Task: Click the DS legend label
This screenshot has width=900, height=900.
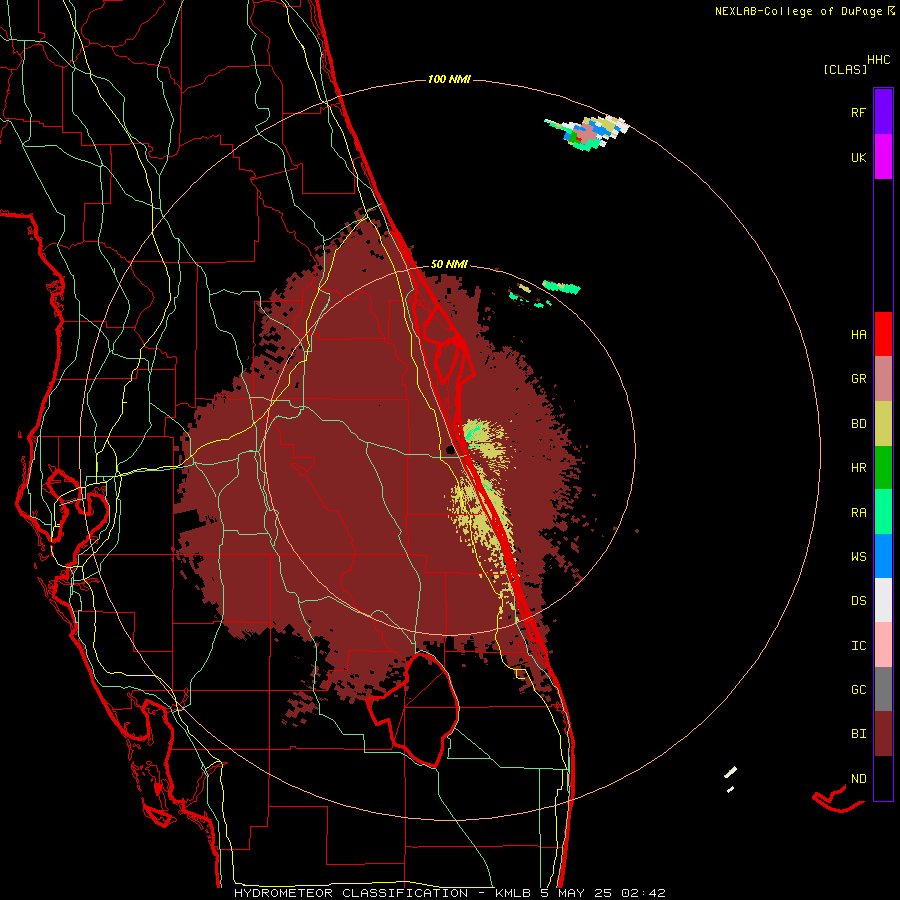Action: [859, 600]
